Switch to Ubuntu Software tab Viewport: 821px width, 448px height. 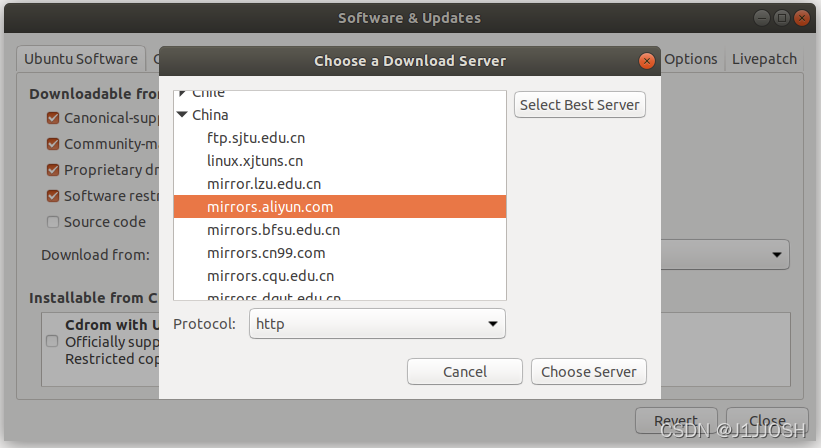pyautogui.click(x=81, y=59)
